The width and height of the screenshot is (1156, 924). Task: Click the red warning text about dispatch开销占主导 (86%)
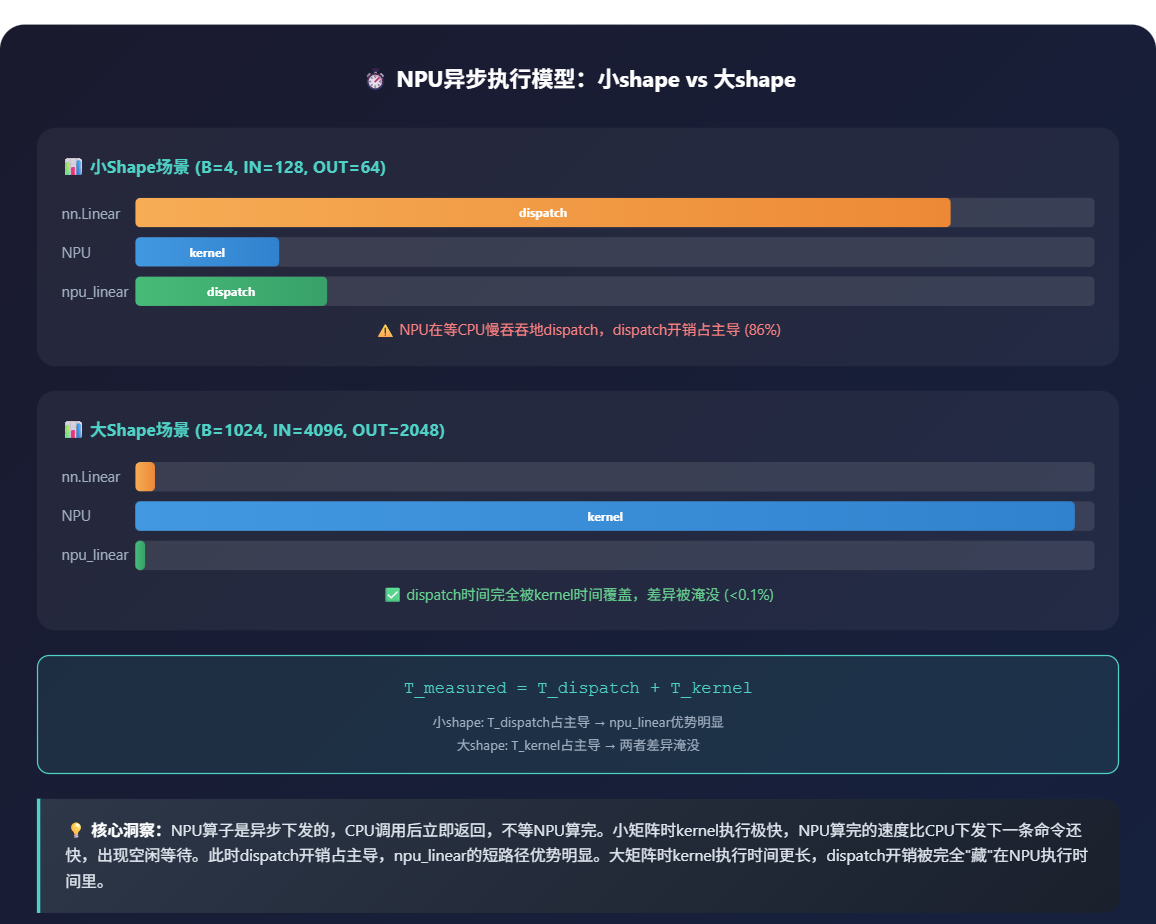click(590, 330)
